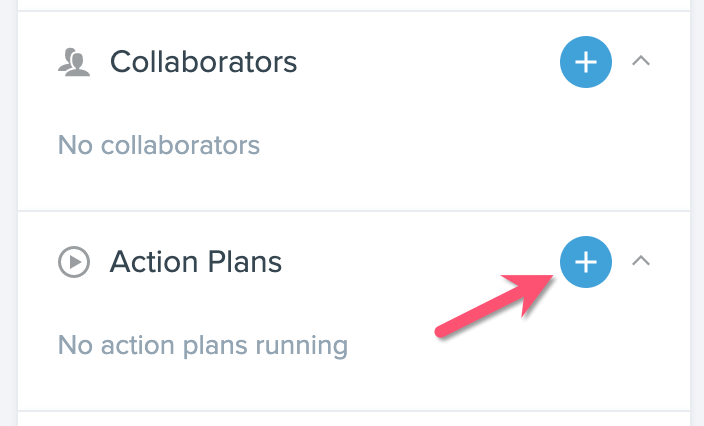Click the partially visible panel above Collaborators
704x426 pixels.
pos(354,4)
